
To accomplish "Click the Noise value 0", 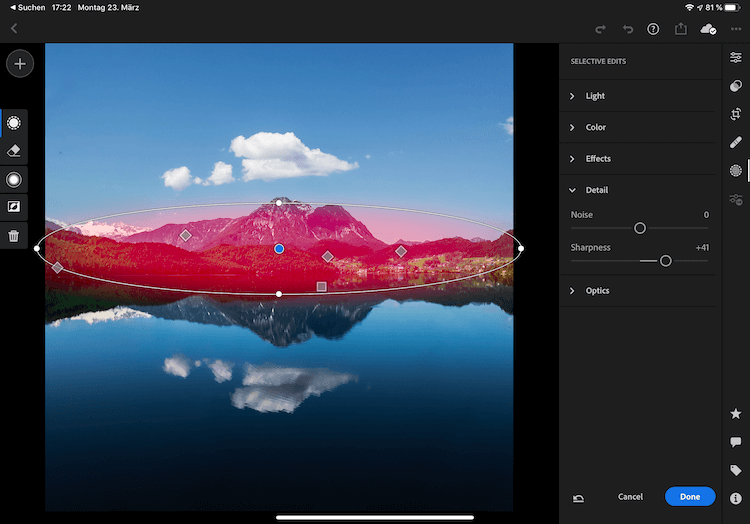I will tap(706, 215).
